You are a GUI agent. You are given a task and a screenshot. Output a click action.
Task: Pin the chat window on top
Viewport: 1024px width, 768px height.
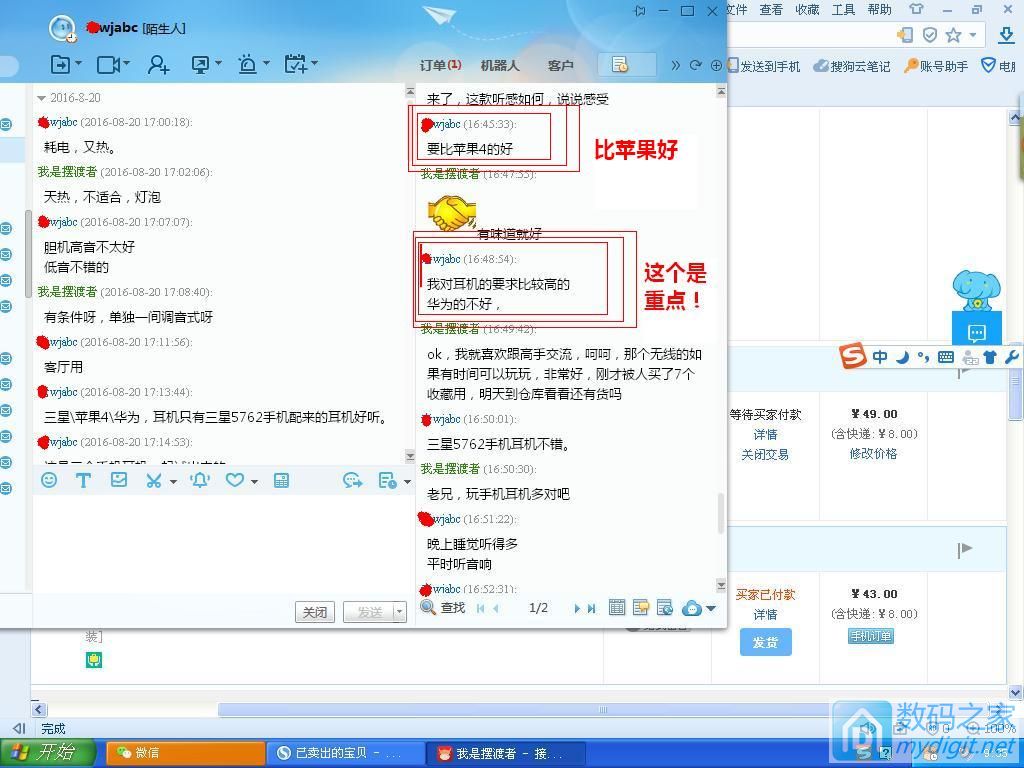640,11
